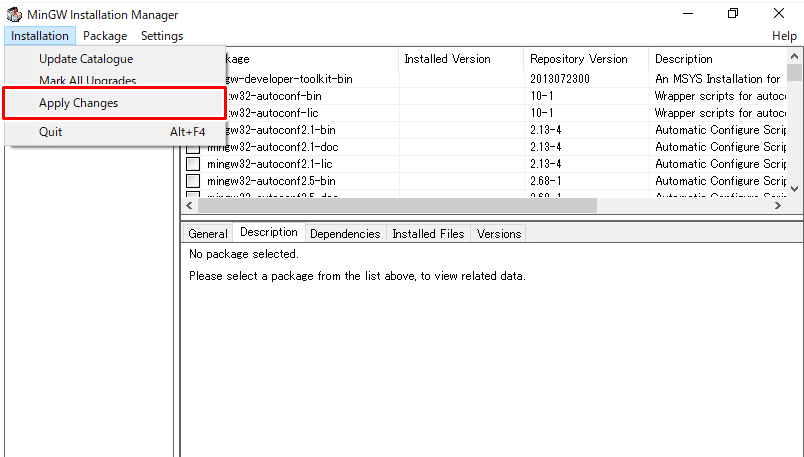Click the vertical scrollbar thumb

(x=794, y=72)
